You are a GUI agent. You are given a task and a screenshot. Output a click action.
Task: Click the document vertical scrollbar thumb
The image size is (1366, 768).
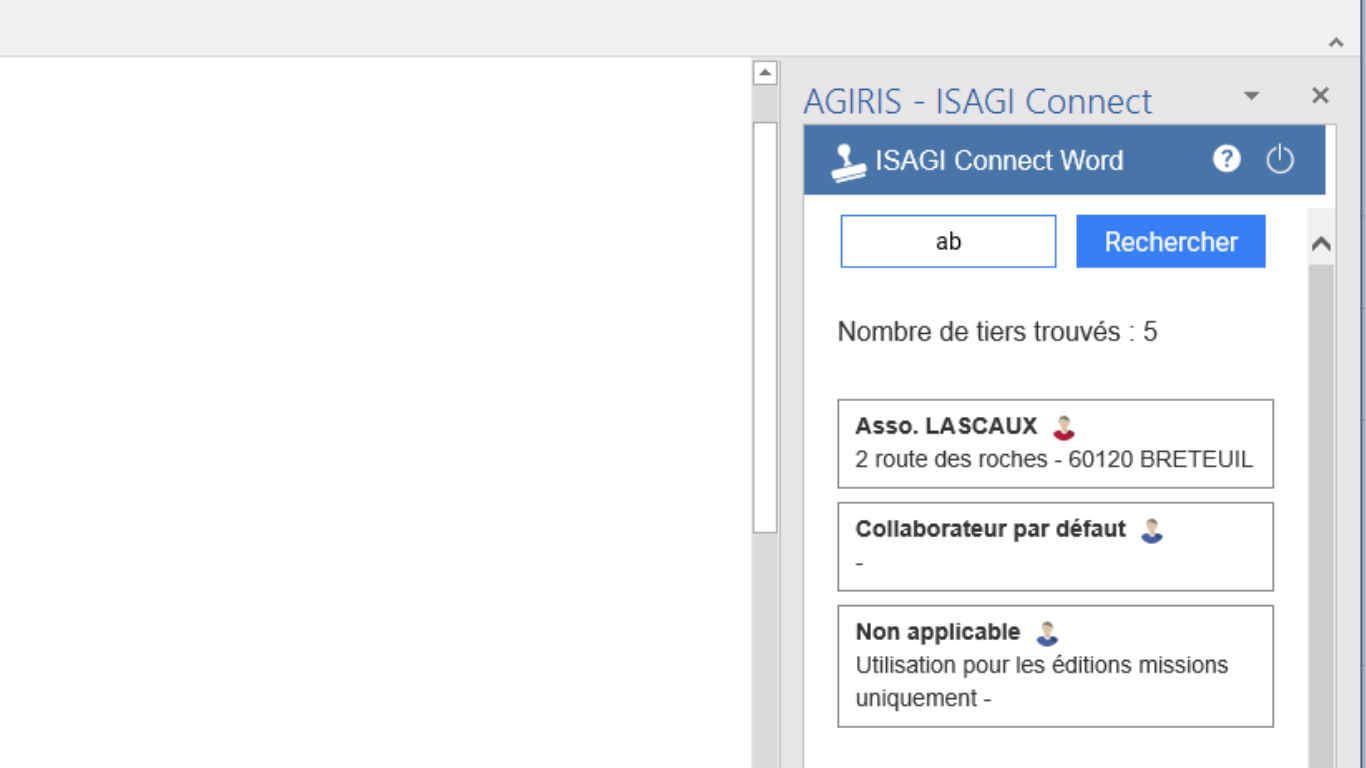pyautogui.click(x=765, y=327)
